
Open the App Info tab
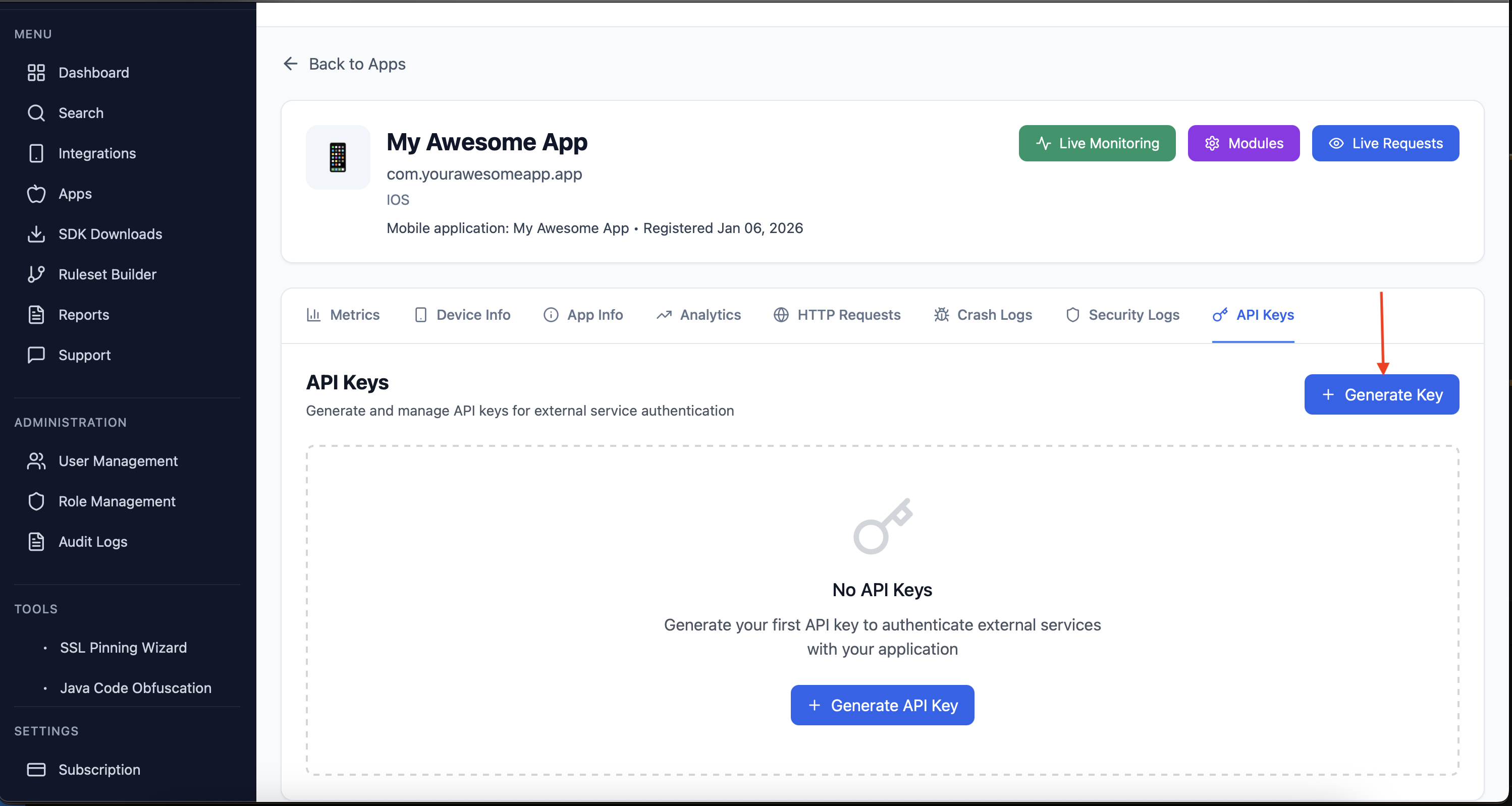pyautogui.click(x=583, y=315)
